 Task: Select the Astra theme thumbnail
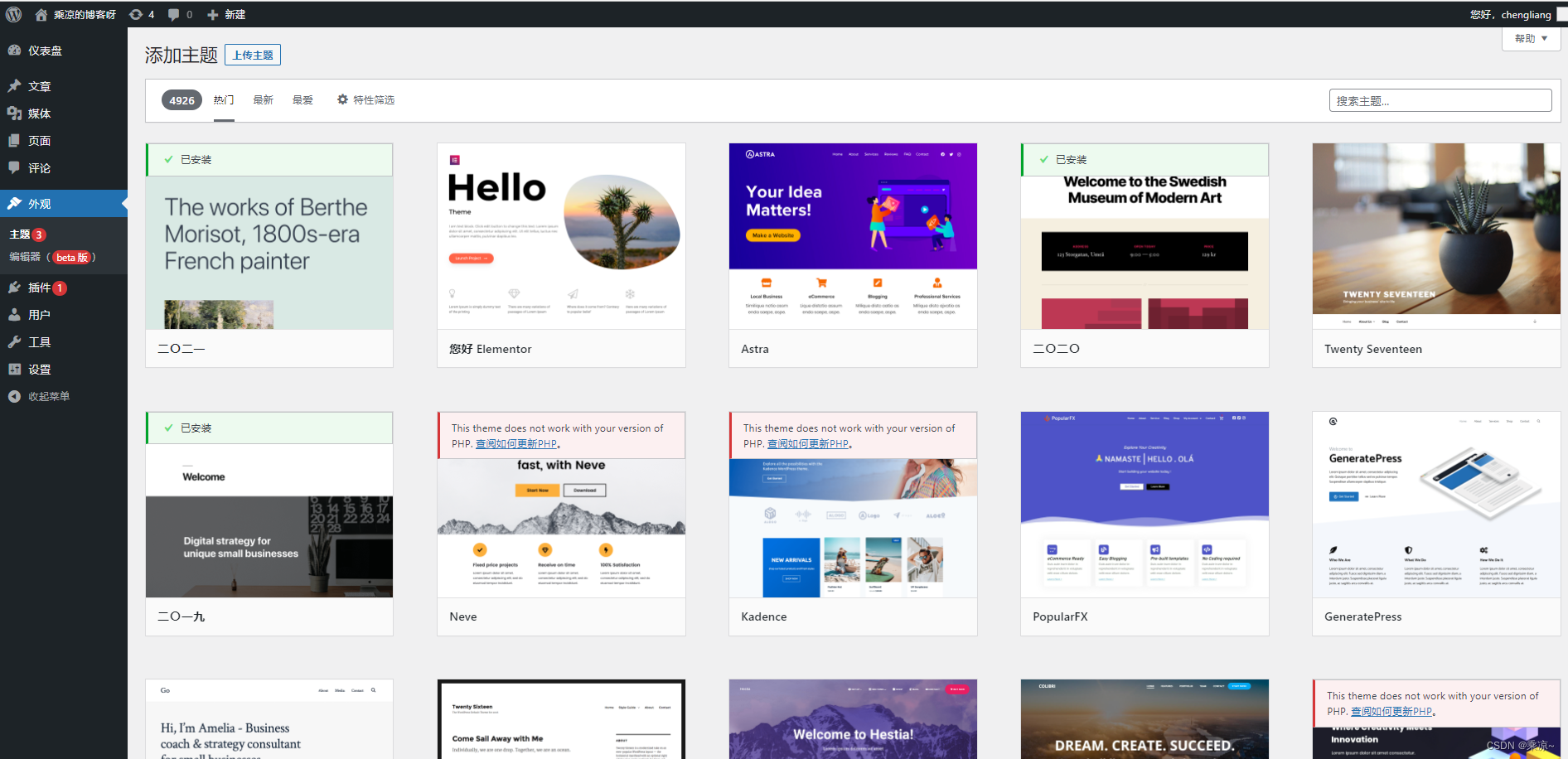click(853, 236)
